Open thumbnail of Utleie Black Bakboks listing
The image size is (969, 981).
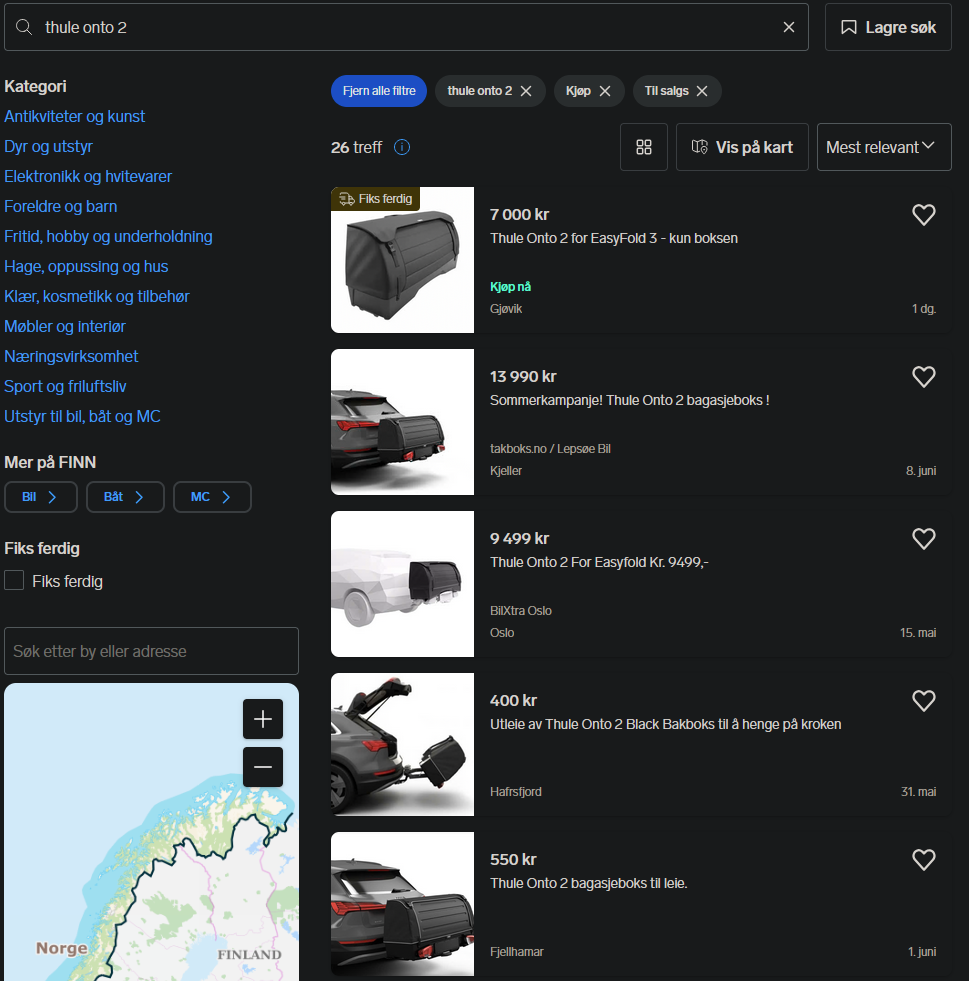[402, 745]
